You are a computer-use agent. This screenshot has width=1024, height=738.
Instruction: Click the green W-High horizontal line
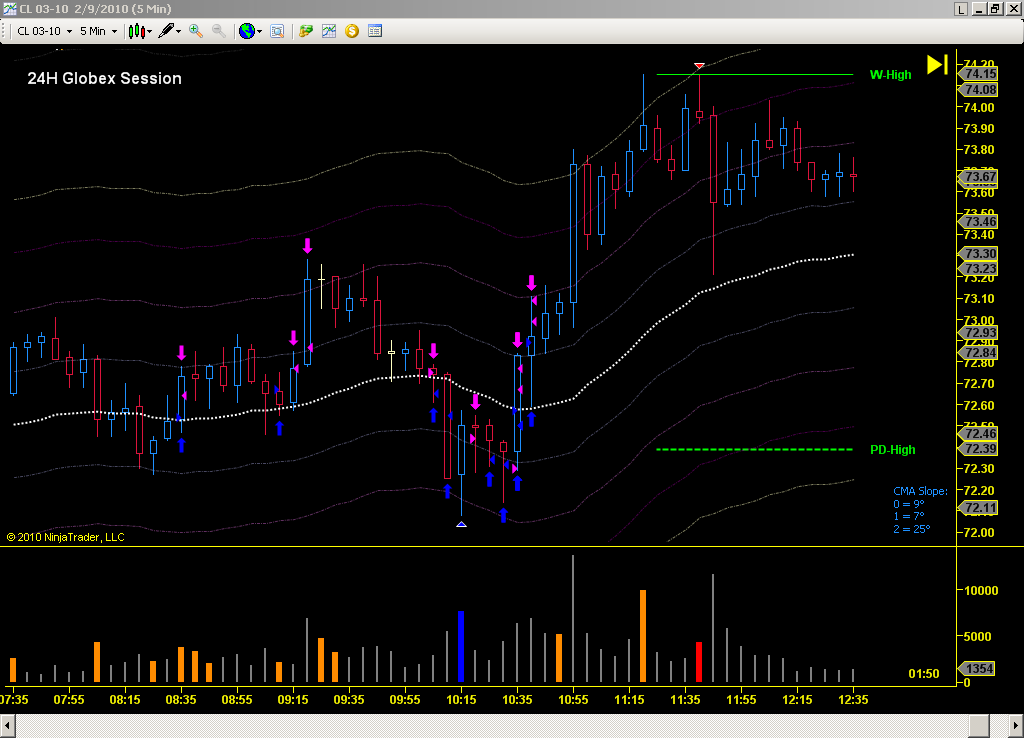[754, 74]
